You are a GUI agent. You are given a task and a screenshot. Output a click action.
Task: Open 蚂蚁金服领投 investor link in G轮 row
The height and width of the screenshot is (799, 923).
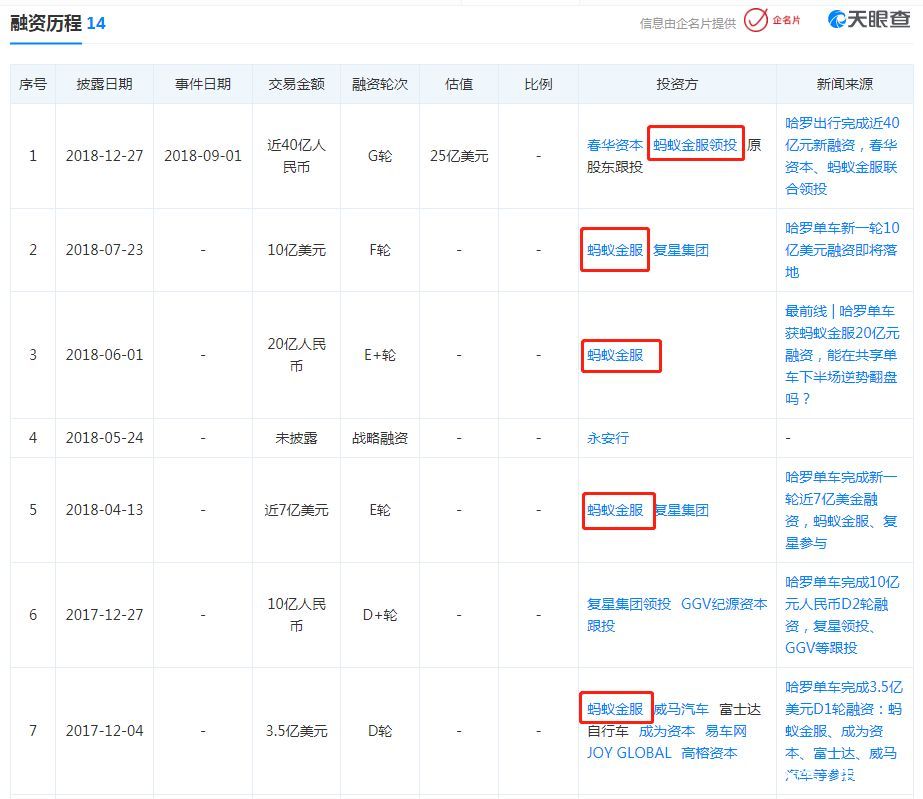tap(695, 145)
